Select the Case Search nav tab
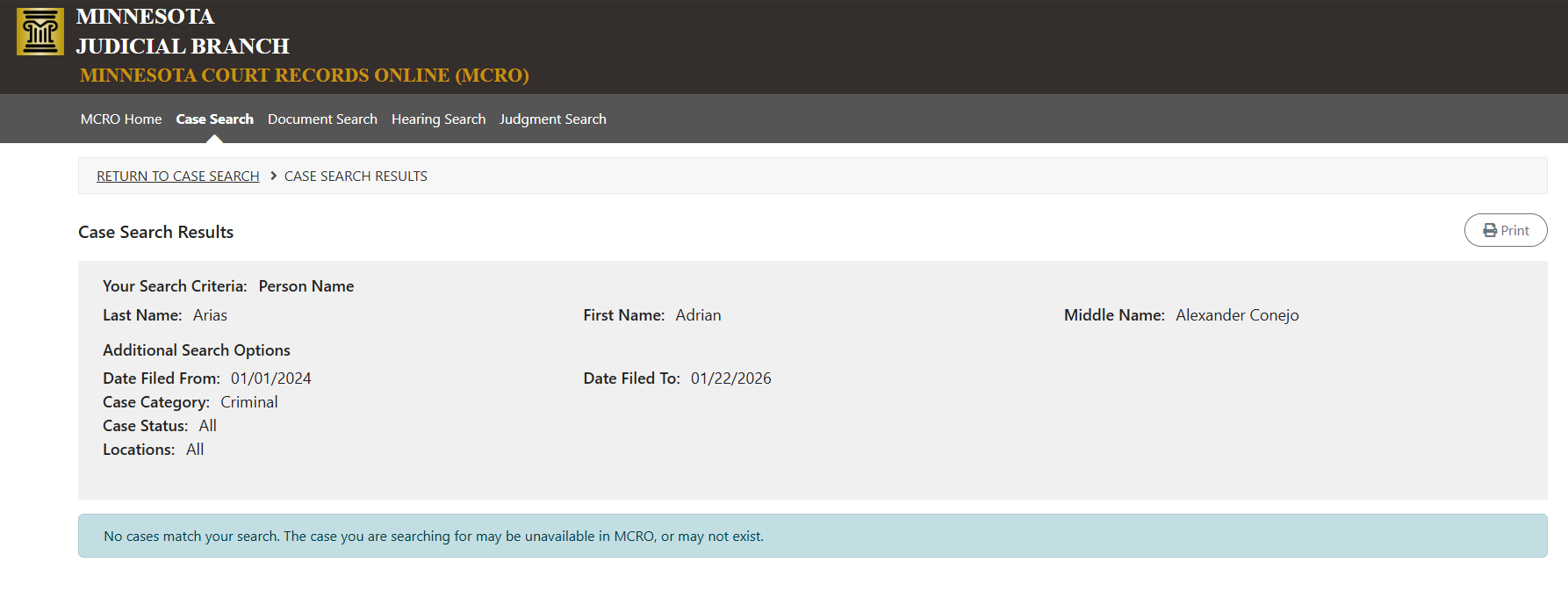 click(x=214, y=119)
